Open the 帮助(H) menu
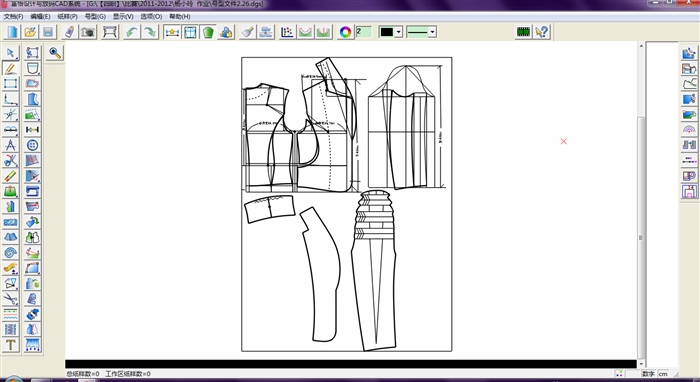700x382 pixels. coord(179,17)
